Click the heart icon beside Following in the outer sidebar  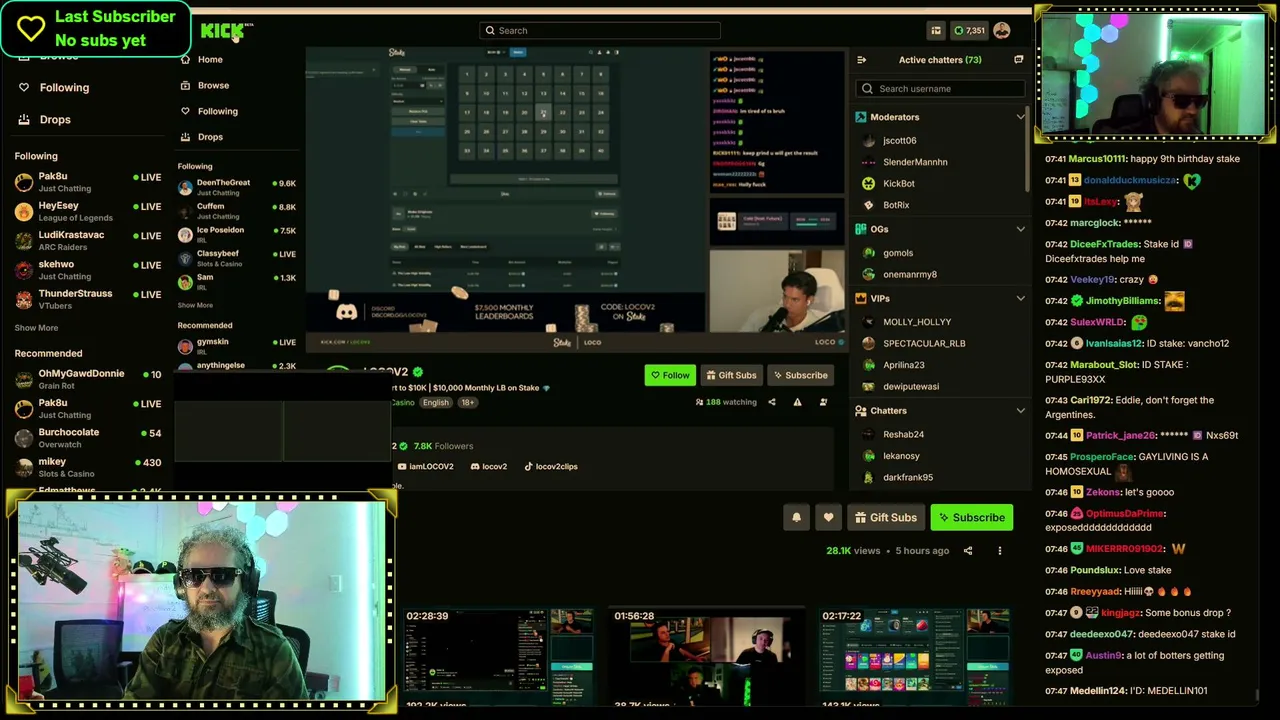(24, 87)
